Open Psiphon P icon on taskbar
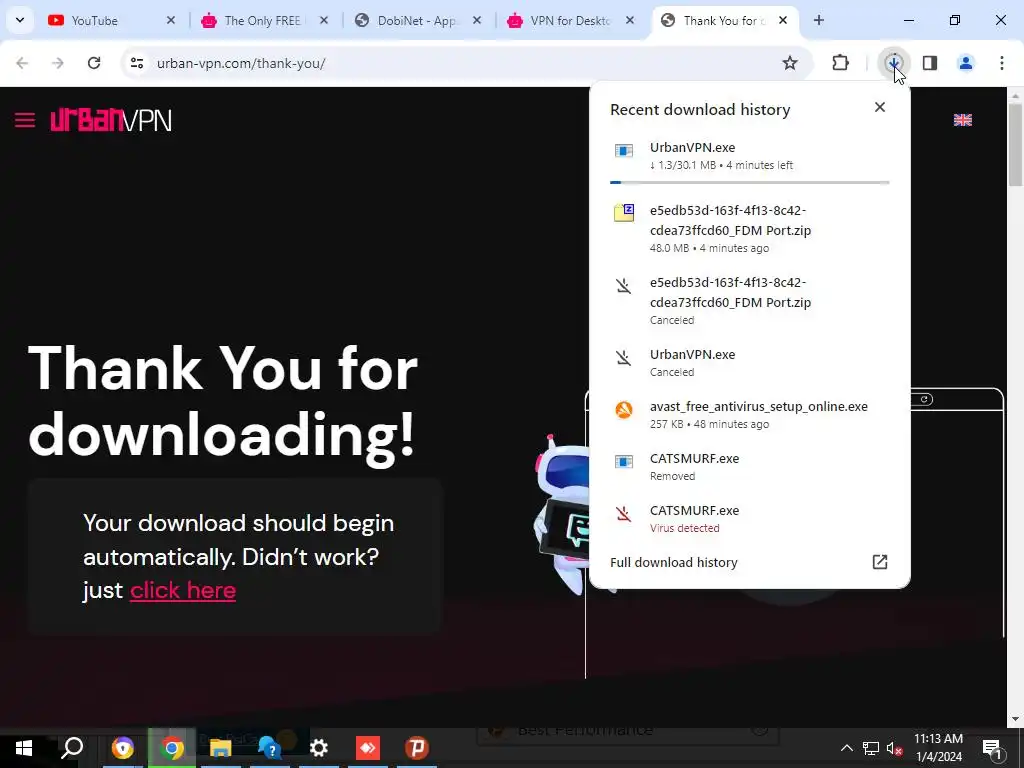1024x768 pixels. point(417,748)
